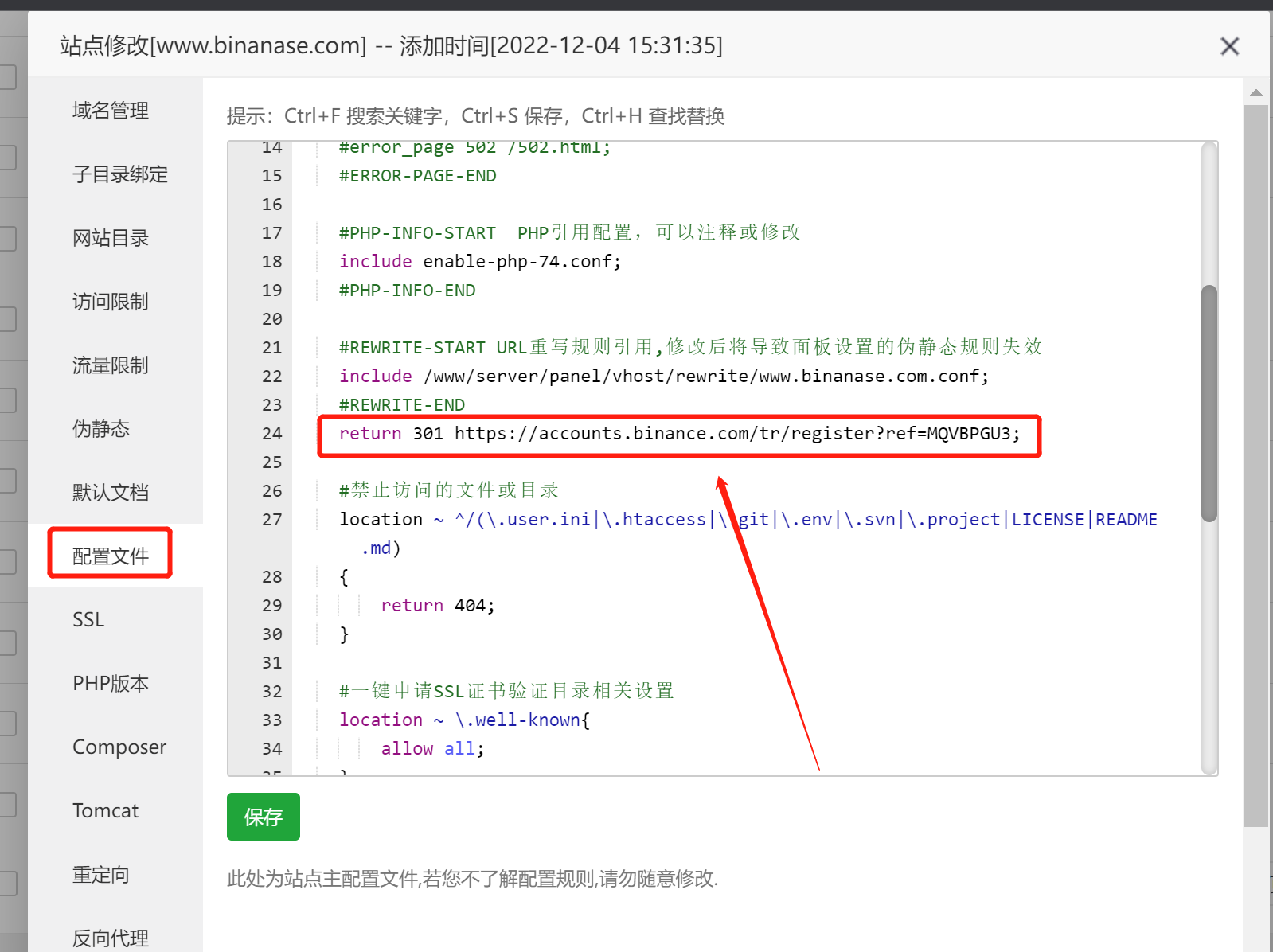Click line number 24 in the gutter
The image size is (1273, 952).
coord(272,434)
